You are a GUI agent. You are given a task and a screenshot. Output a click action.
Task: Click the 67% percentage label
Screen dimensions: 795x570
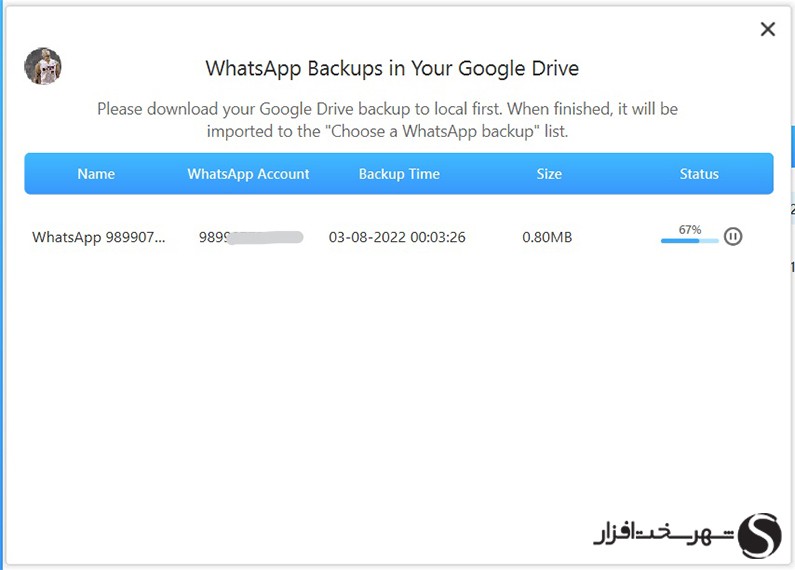690,230
